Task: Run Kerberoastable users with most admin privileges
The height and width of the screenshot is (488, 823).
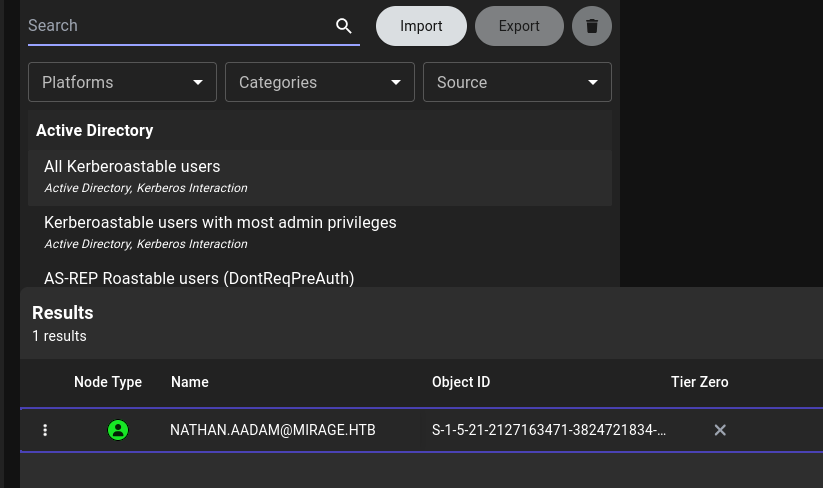Action: click(x=220, y=223)
